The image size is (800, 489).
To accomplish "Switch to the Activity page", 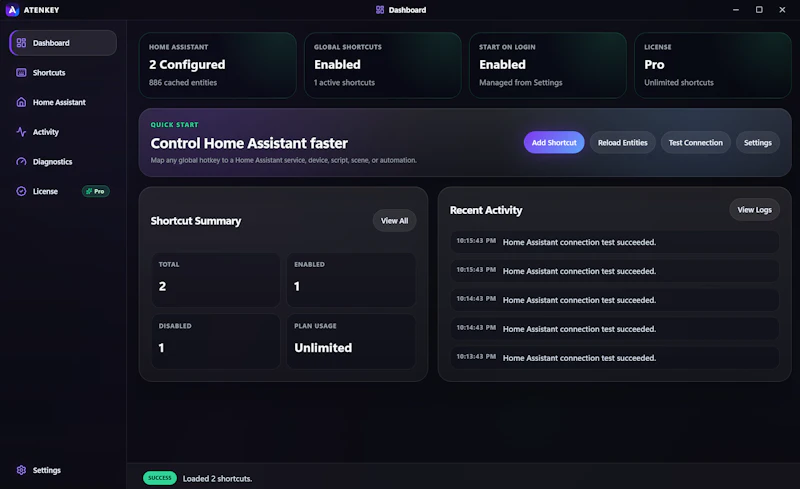I will [63, 132].
